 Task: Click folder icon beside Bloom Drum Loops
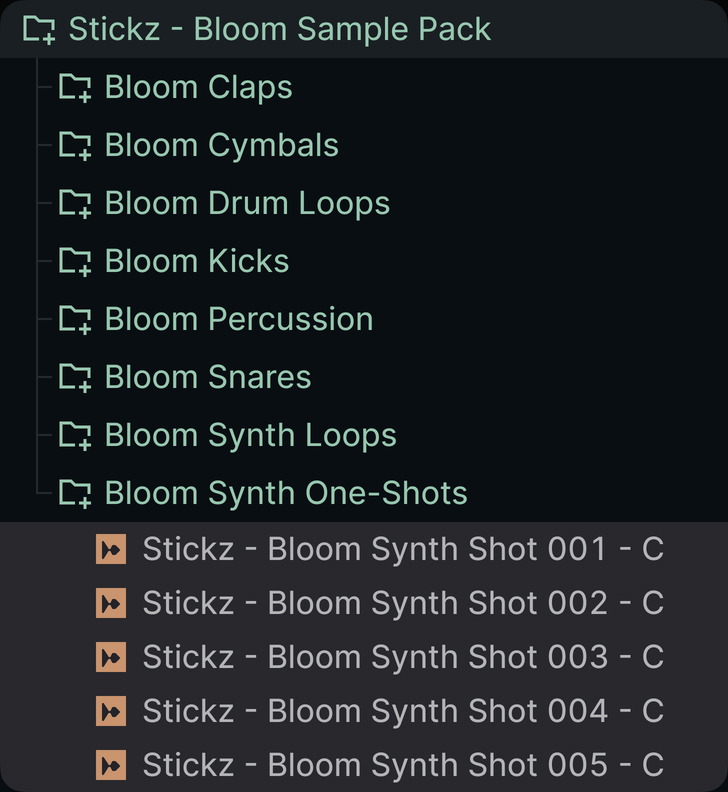(x=75, y=204)
